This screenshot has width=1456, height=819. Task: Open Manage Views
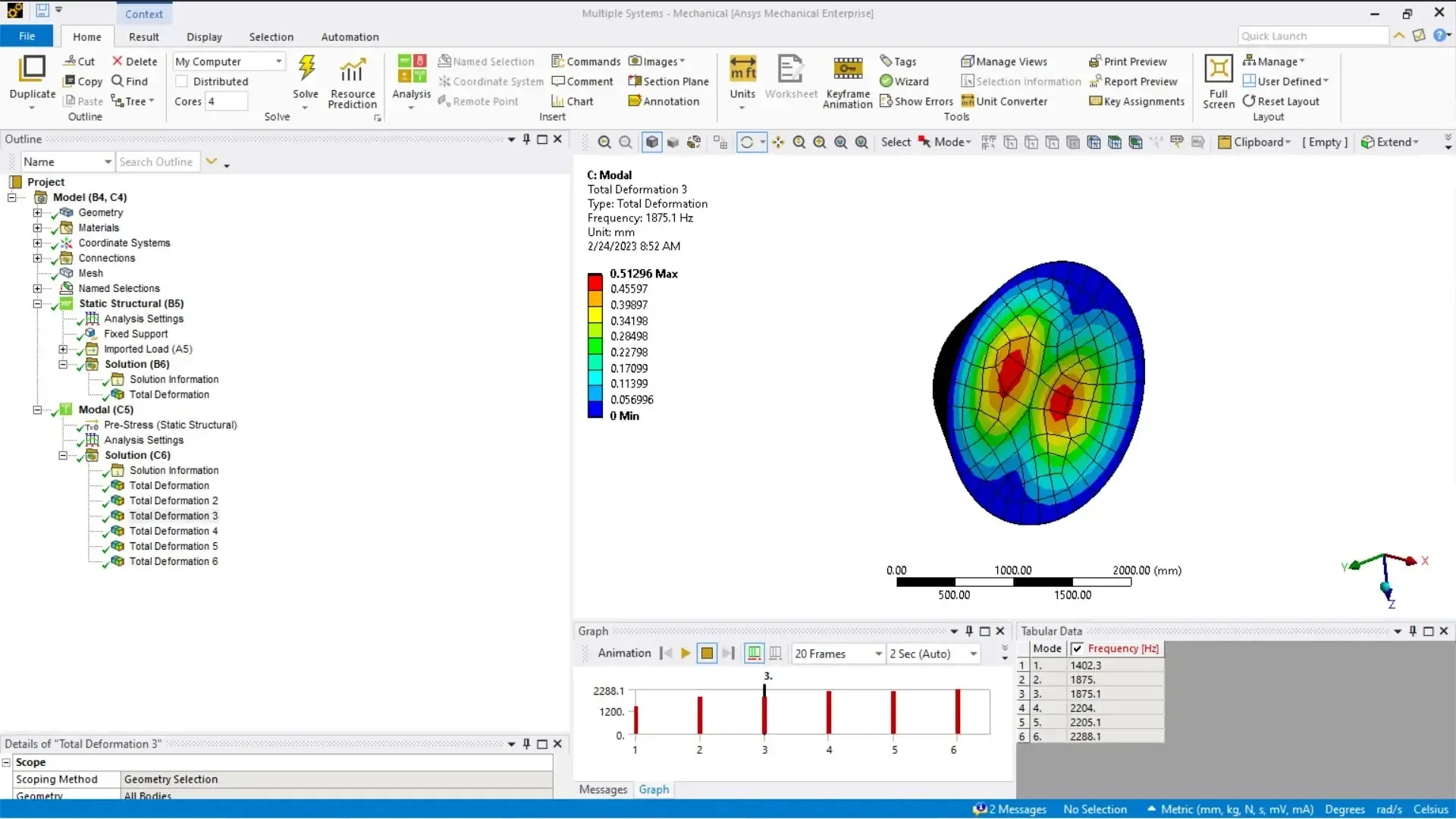pyautogui.click(x=1004, y=61)
